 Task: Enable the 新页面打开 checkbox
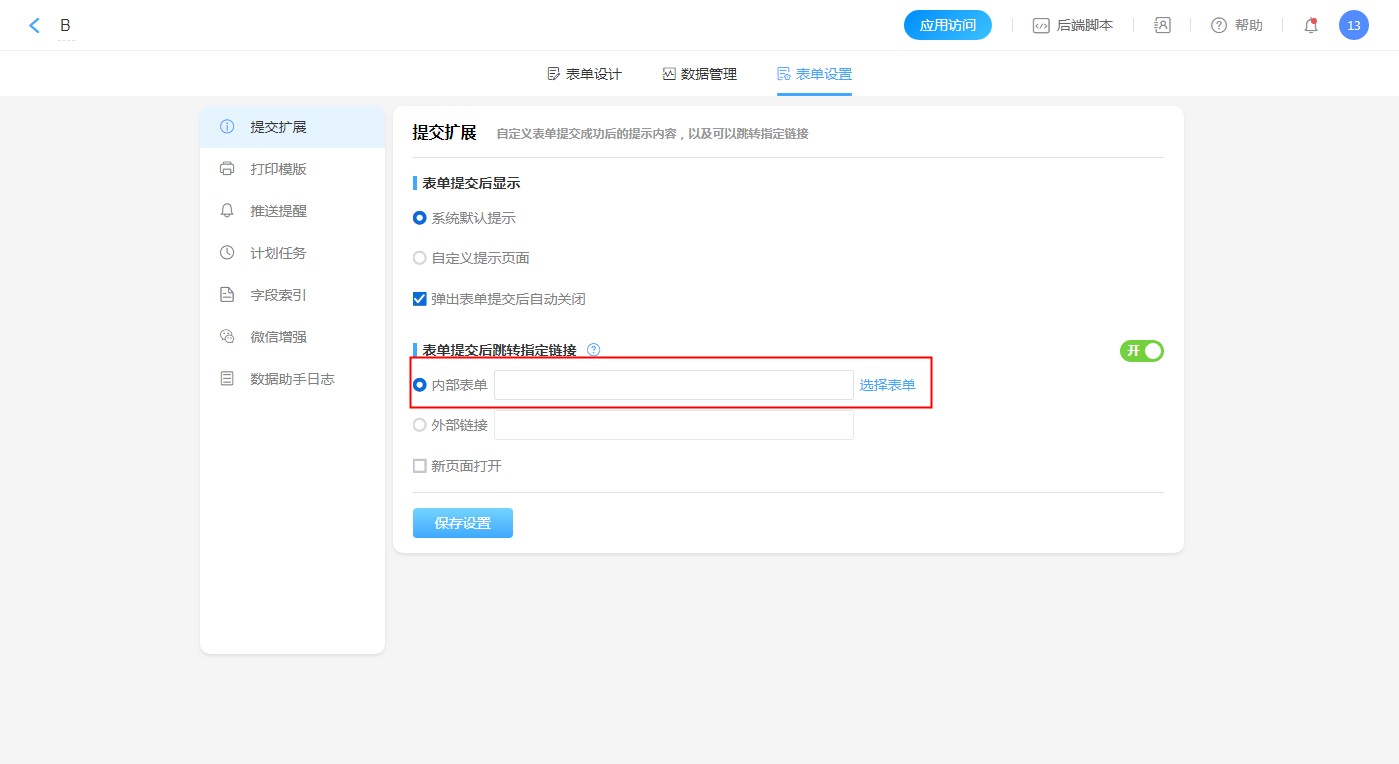pyautogui.click(x=420, y=466)
